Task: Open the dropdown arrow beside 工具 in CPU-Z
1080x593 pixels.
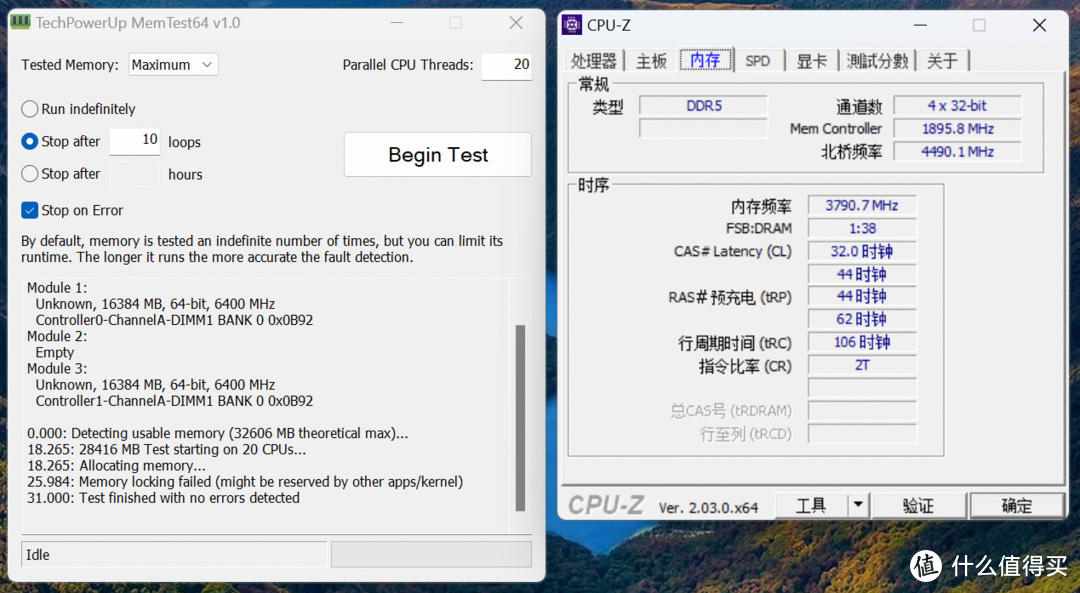Action: coord(858,505)
